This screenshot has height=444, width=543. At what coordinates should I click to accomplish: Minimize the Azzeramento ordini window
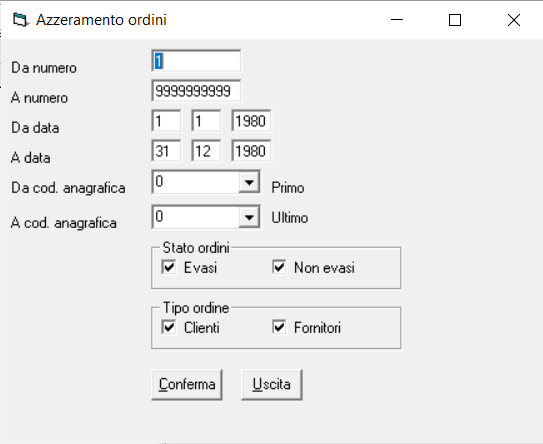point(397,20)
